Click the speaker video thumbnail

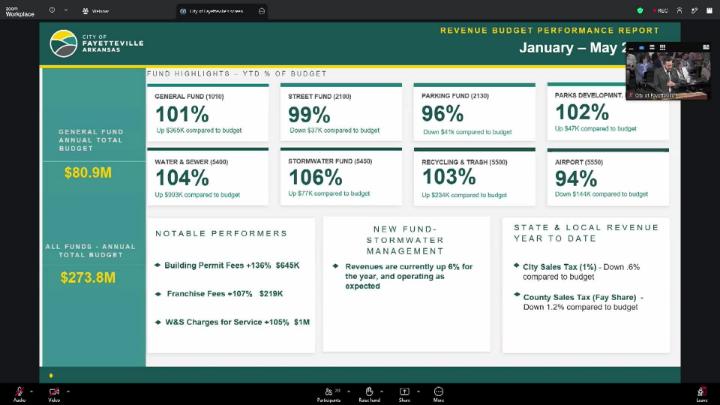pyautogui.click(x=668, y=75)
